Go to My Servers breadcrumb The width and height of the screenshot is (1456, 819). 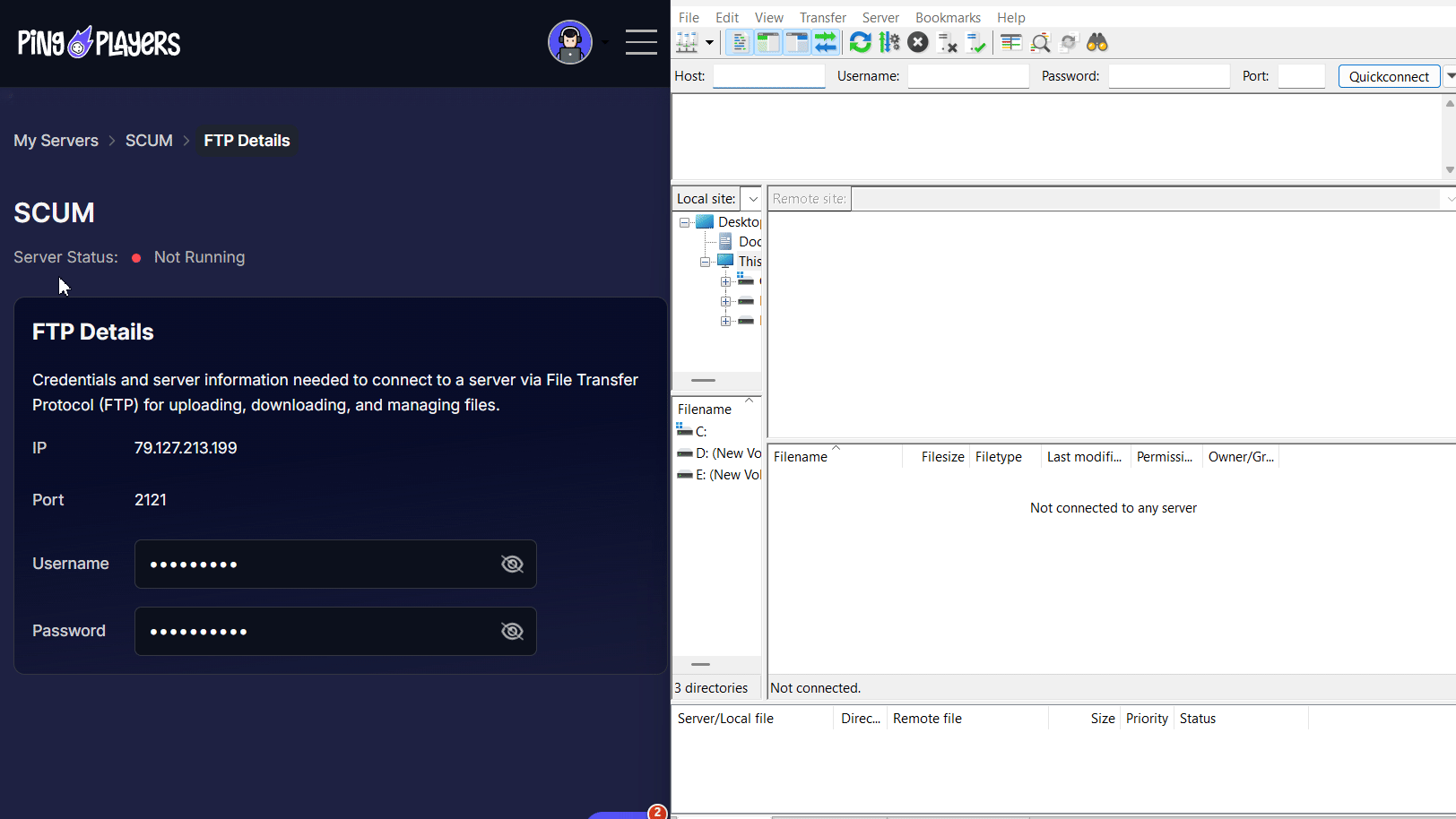tap(56, 141)
